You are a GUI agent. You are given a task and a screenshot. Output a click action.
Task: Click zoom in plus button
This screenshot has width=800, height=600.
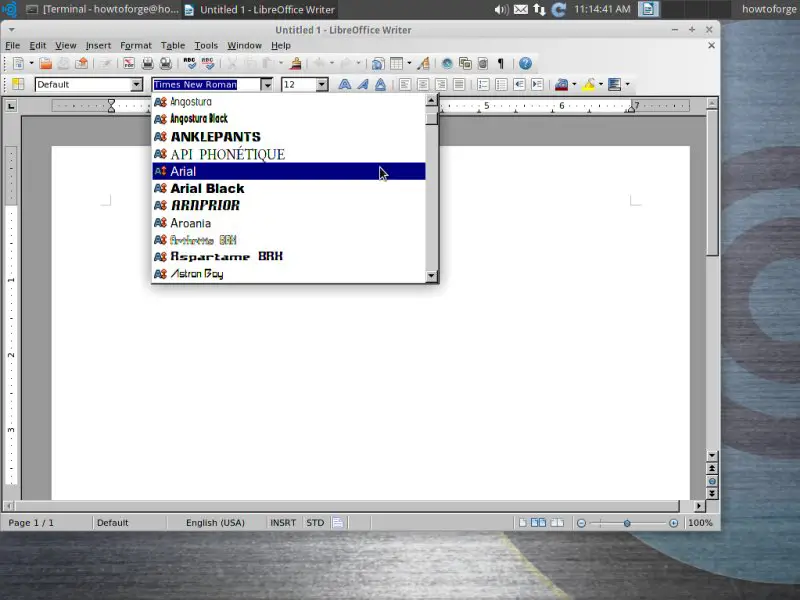tap(673, 523)
